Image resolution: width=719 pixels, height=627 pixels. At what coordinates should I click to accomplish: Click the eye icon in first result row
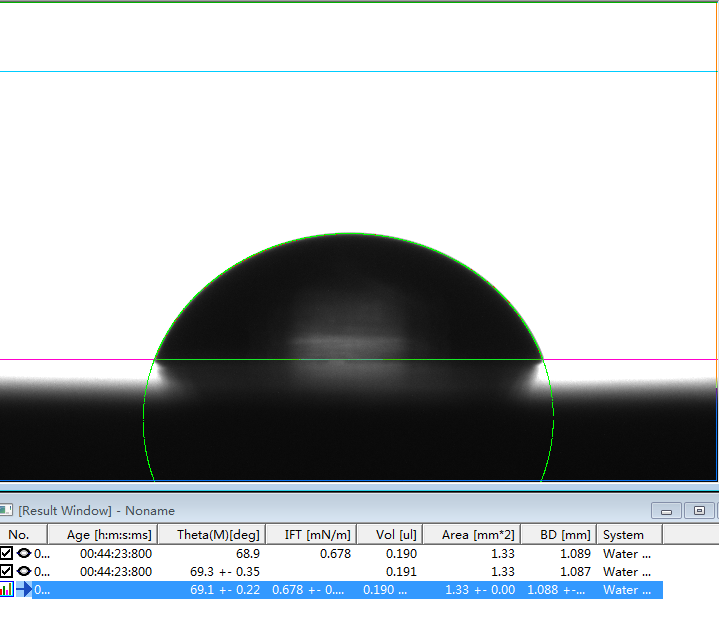[x=24, y=553]
